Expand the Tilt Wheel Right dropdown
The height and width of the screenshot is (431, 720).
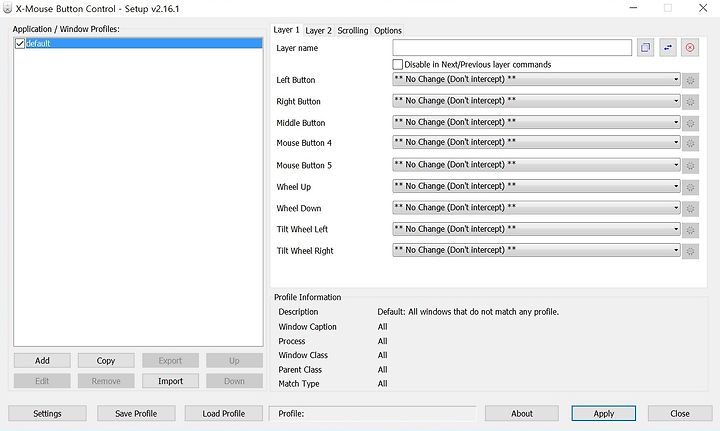[x=536, y=250]
